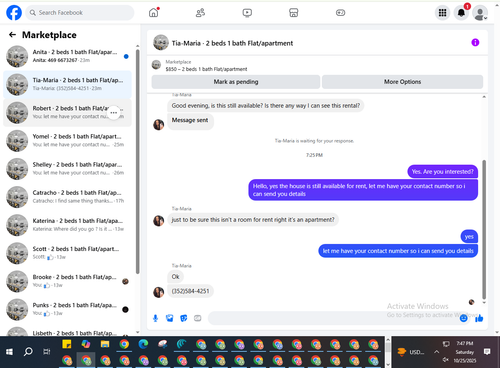Open Anita's conversation
This screenshot has width=500, height=368.
pyautogui.click(x=67, y=56)
